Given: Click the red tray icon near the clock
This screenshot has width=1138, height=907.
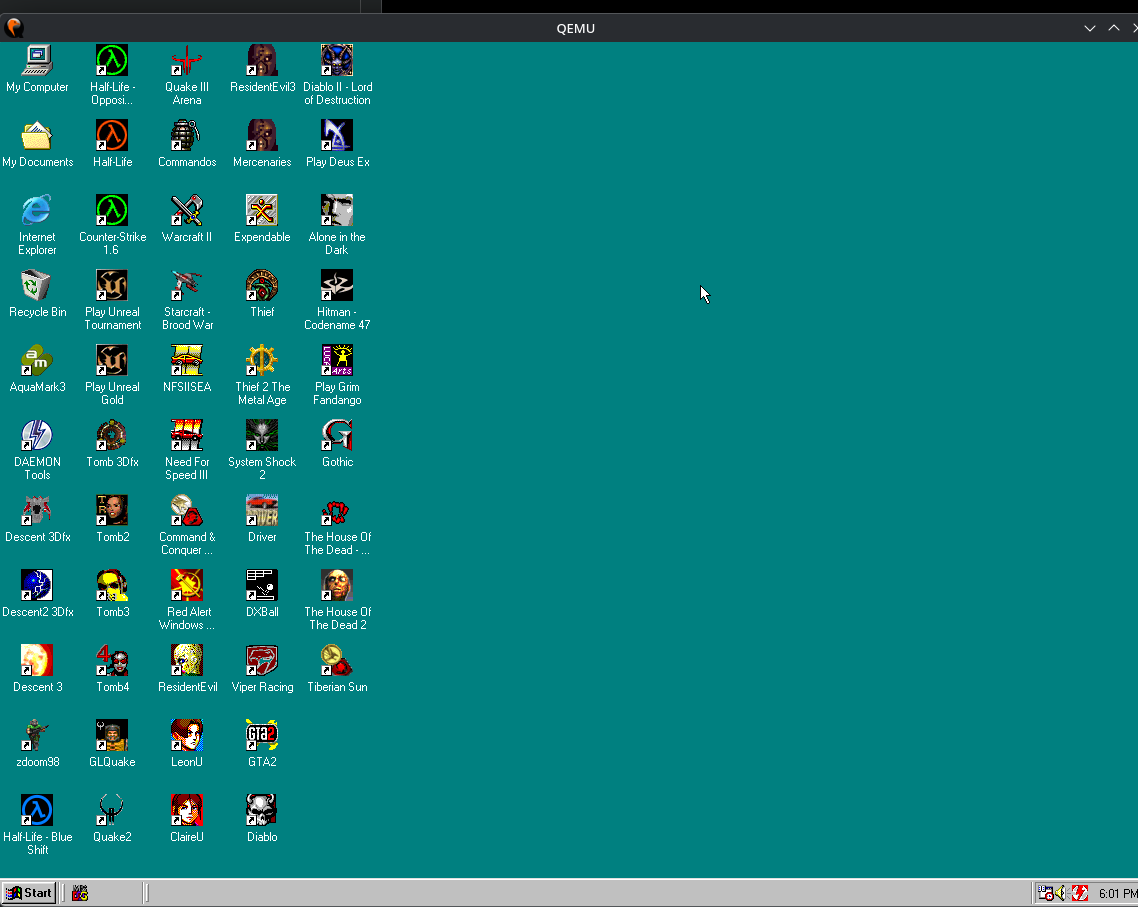Looking at the screenshot, I should point(1080,893).
